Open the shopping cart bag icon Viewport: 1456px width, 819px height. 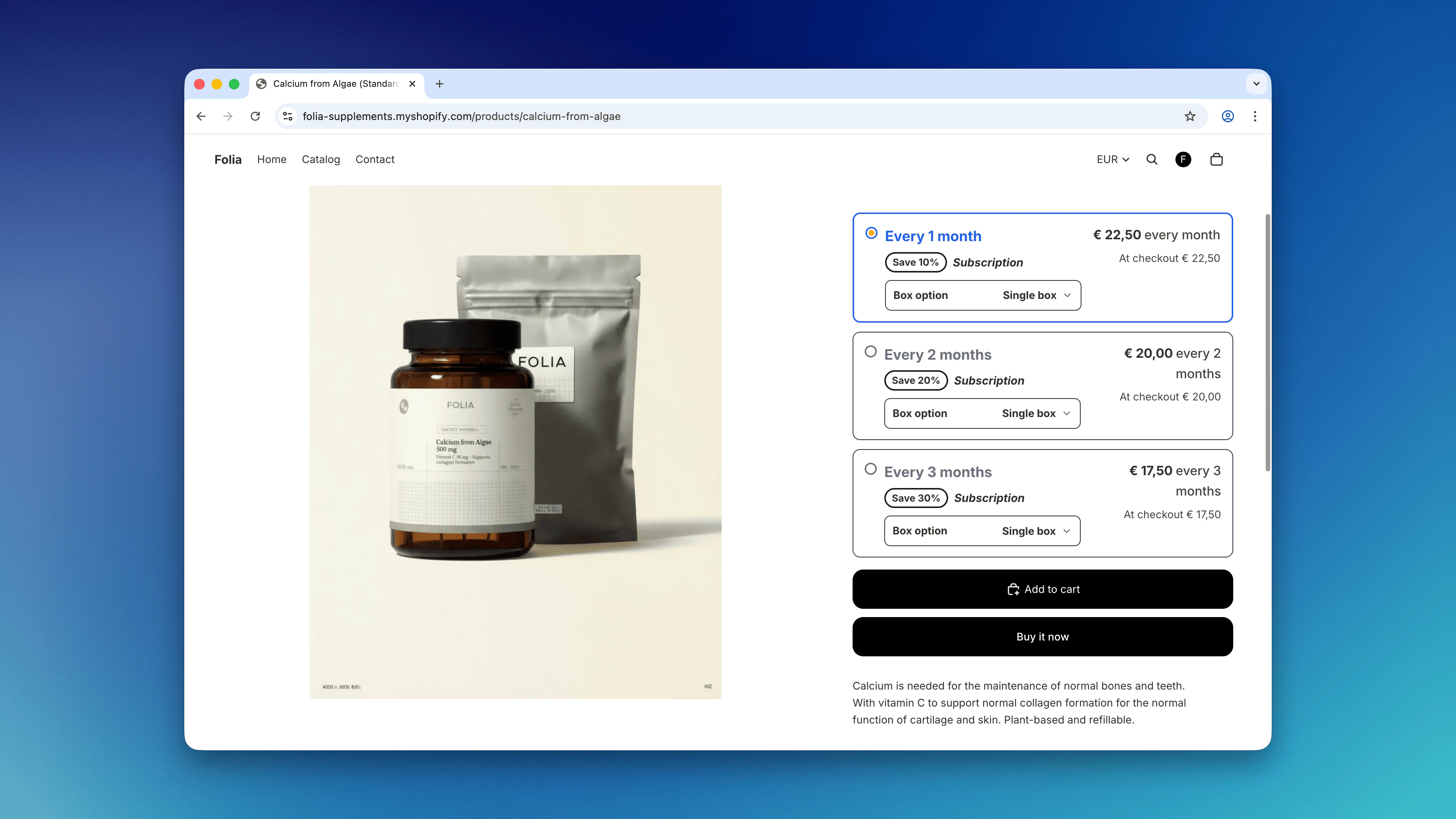[x=1216, y=160]
